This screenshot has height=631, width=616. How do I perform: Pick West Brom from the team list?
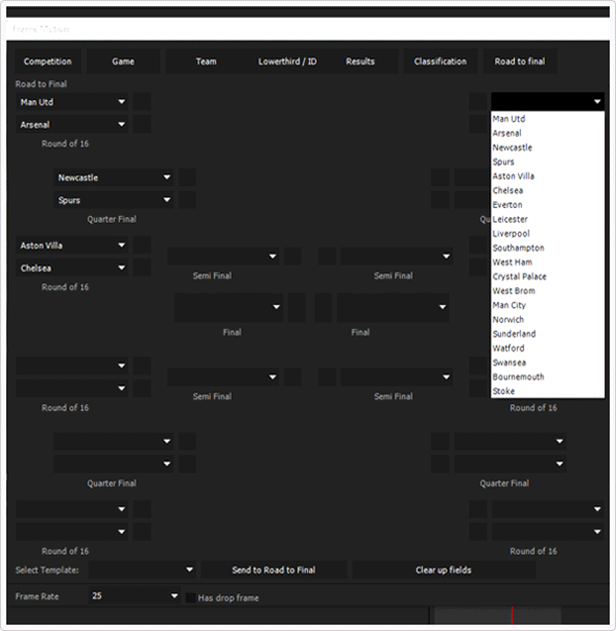(548, 291)
